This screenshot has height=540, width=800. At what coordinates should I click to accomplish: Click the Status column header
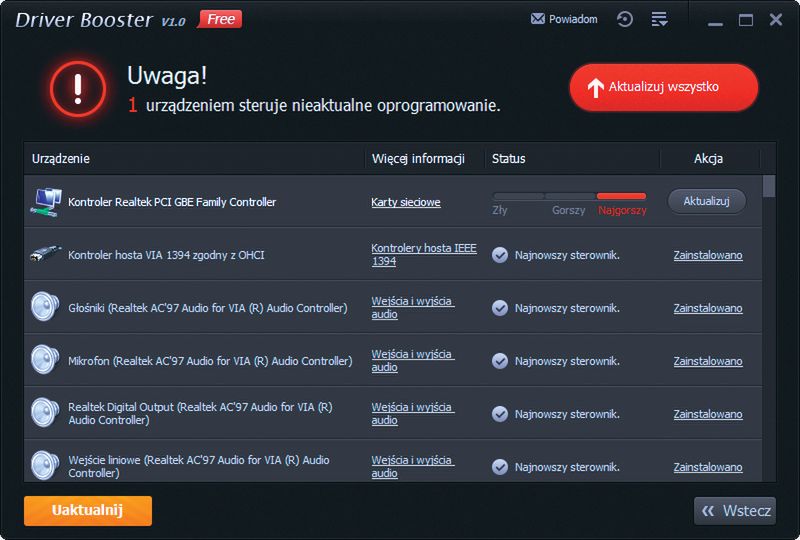point(508,159)
